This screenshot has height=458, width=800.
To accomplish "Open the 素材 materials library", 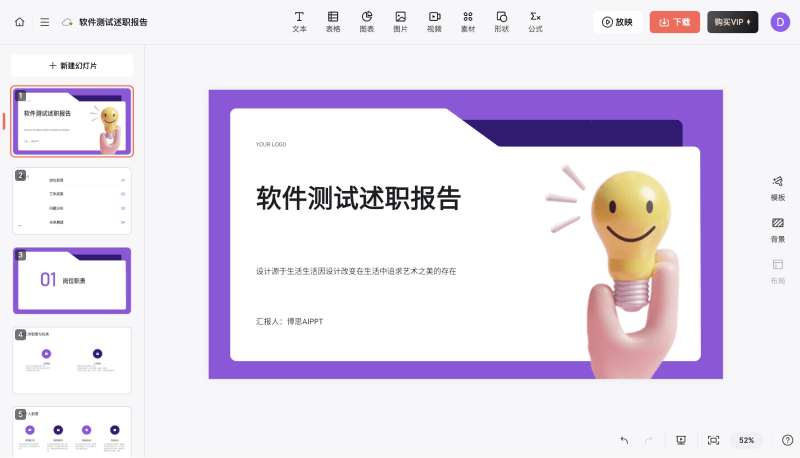I will [468, 21].
